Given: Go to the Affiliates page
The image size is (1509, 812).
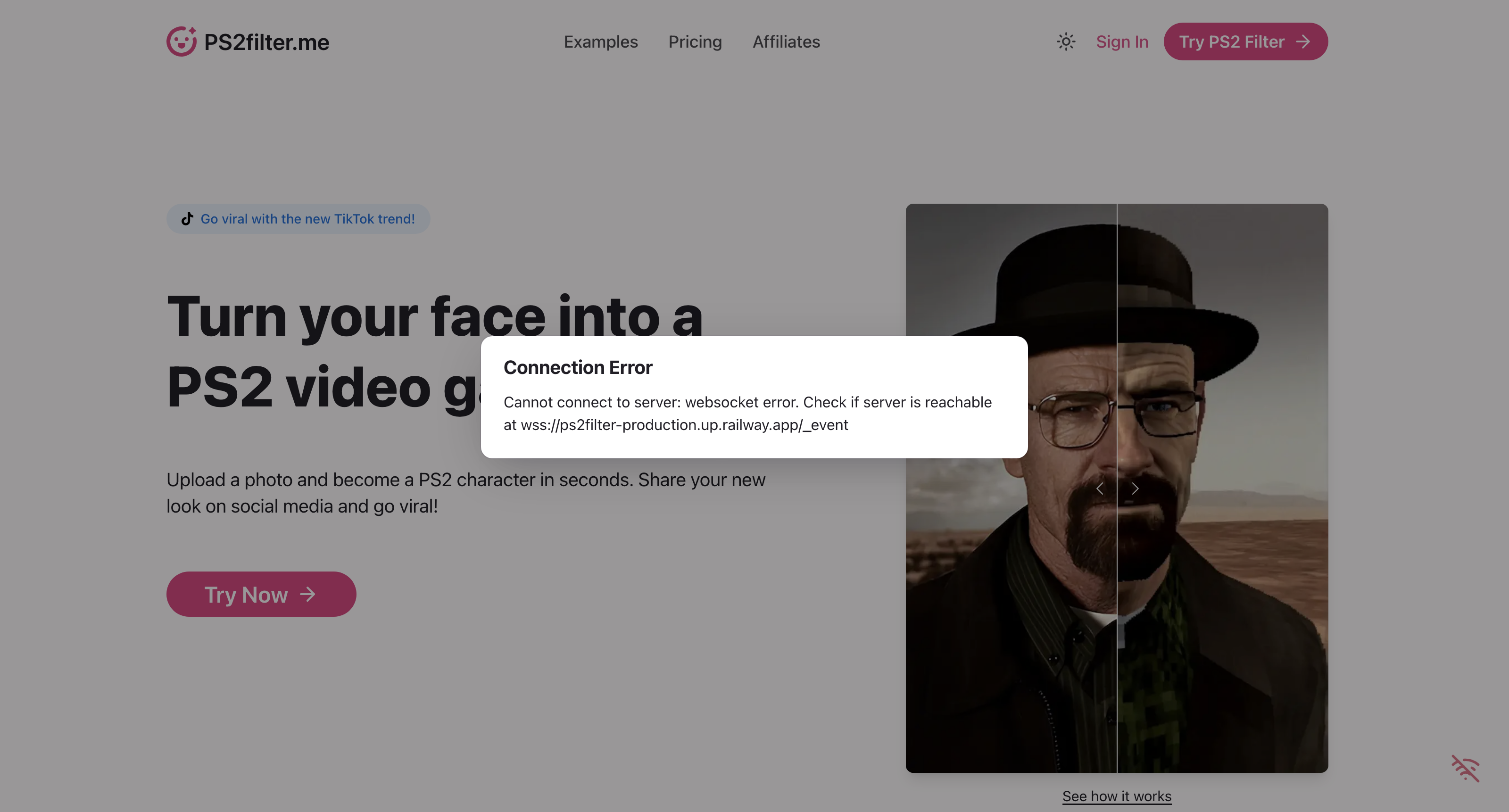Looking at the screenshot, I should point(786,41).
